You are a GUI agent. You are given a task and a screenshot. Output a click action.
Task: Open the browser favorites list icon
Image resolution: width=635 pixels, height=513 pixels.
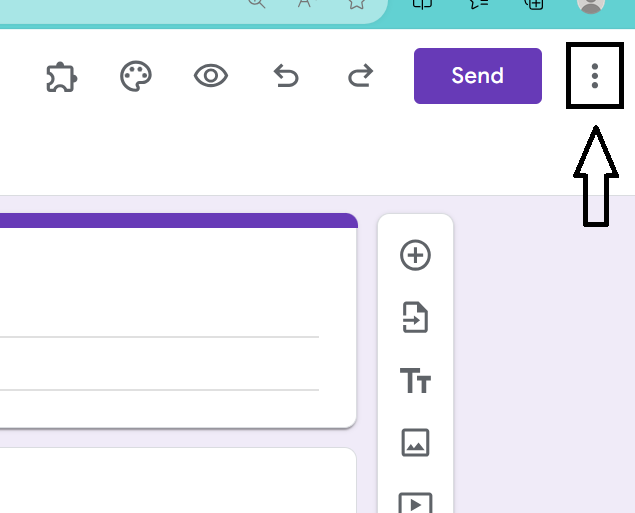pyautogui.click(x=479, y=4)
